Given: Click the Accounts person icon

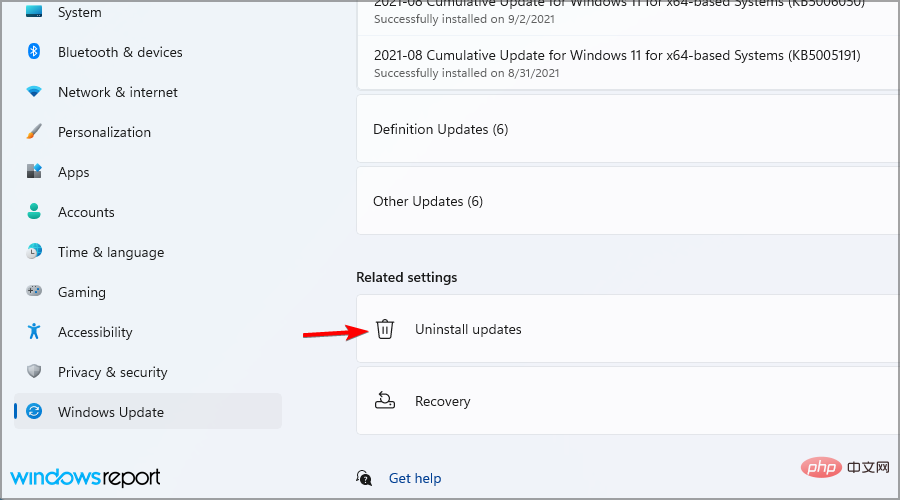Looking at the screenshot, I should (34, 211).
